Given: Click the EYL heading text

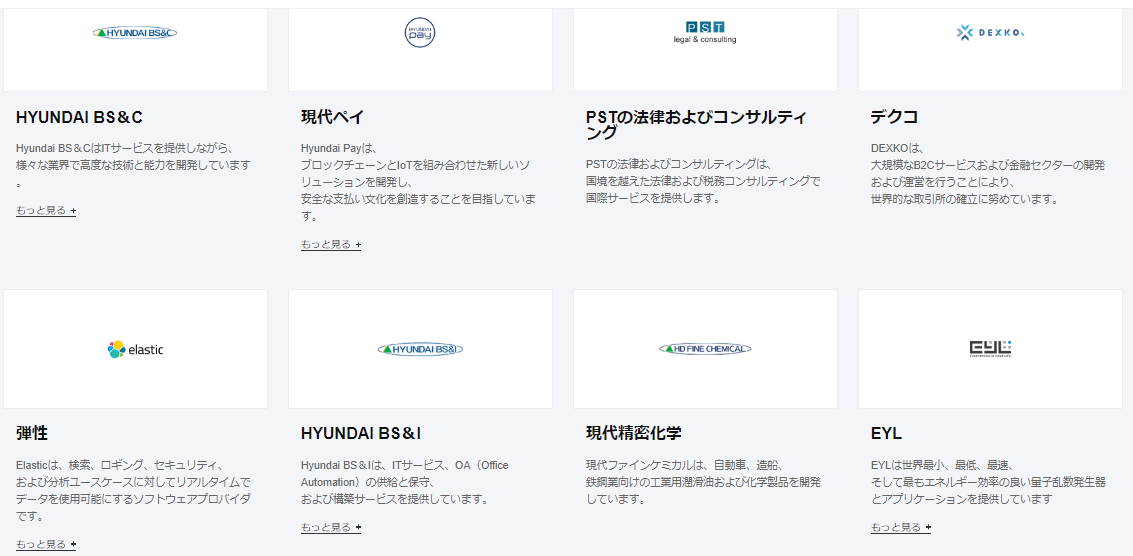Looking at the screenshot, I should [x=886, y=433].
